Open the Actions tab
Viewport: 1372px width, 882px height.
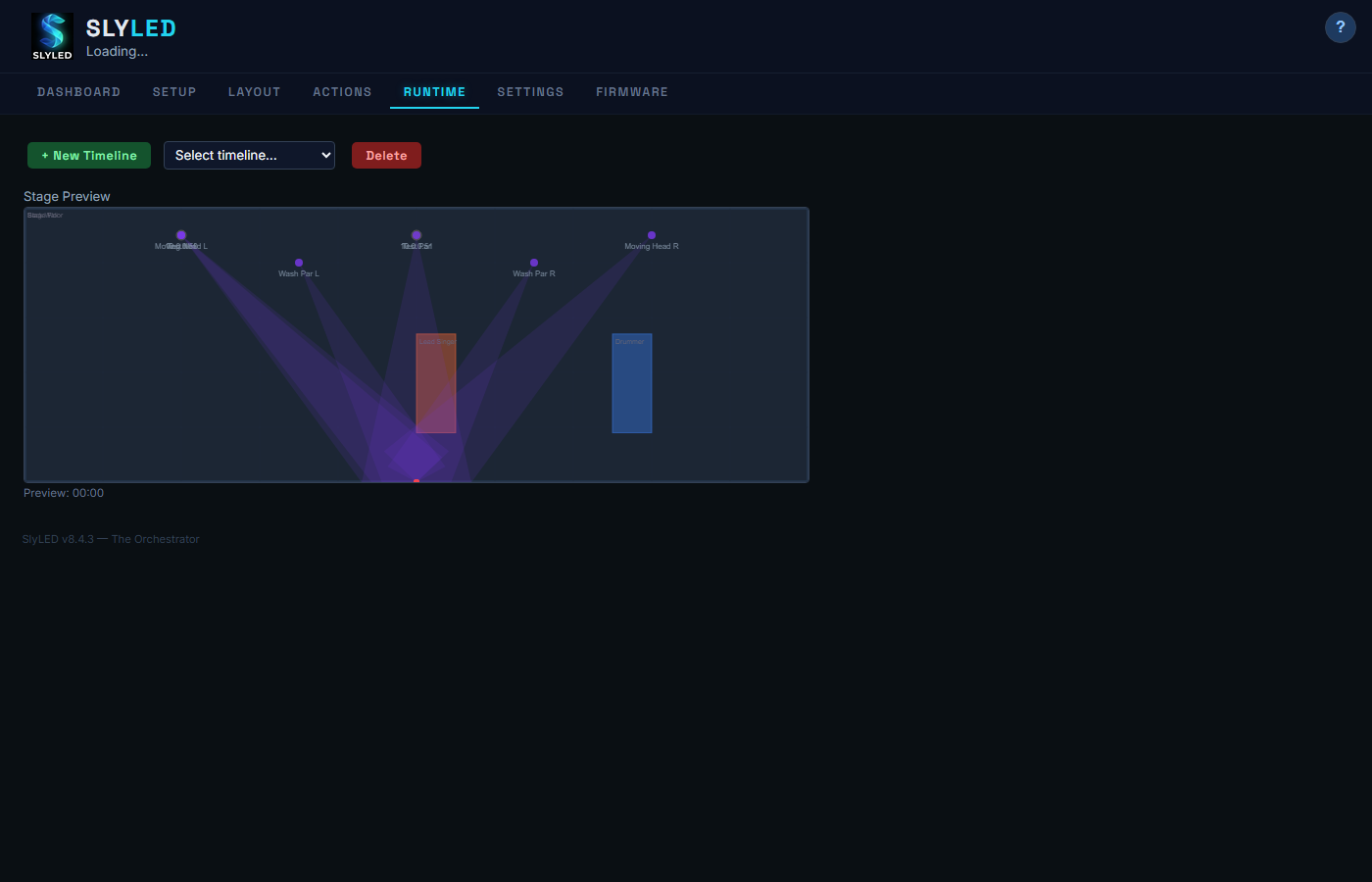pyautogui.click(x=342, y=91)
